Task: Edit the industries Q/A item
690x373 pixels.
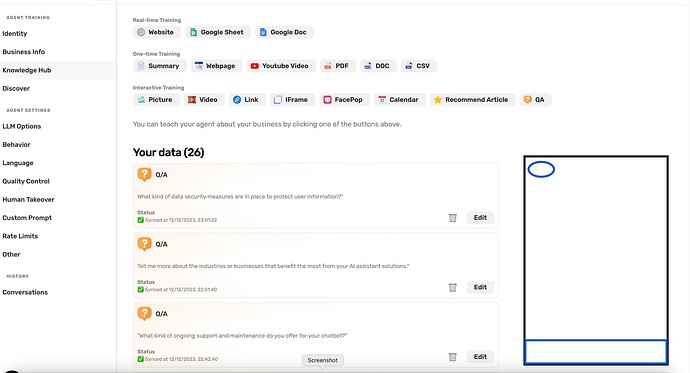Action: (x=480, y=287)
